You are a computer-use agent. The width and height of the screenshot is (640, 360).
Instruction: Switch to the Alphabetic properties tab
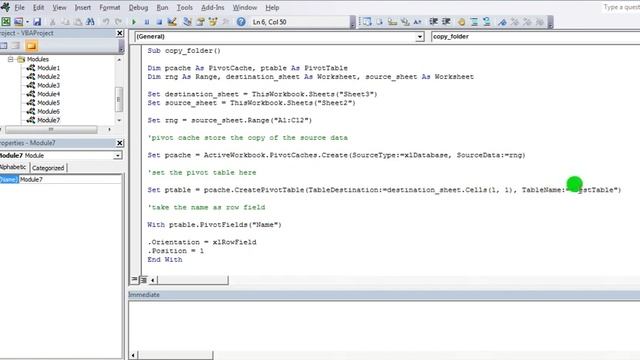(x=13, y=167)
